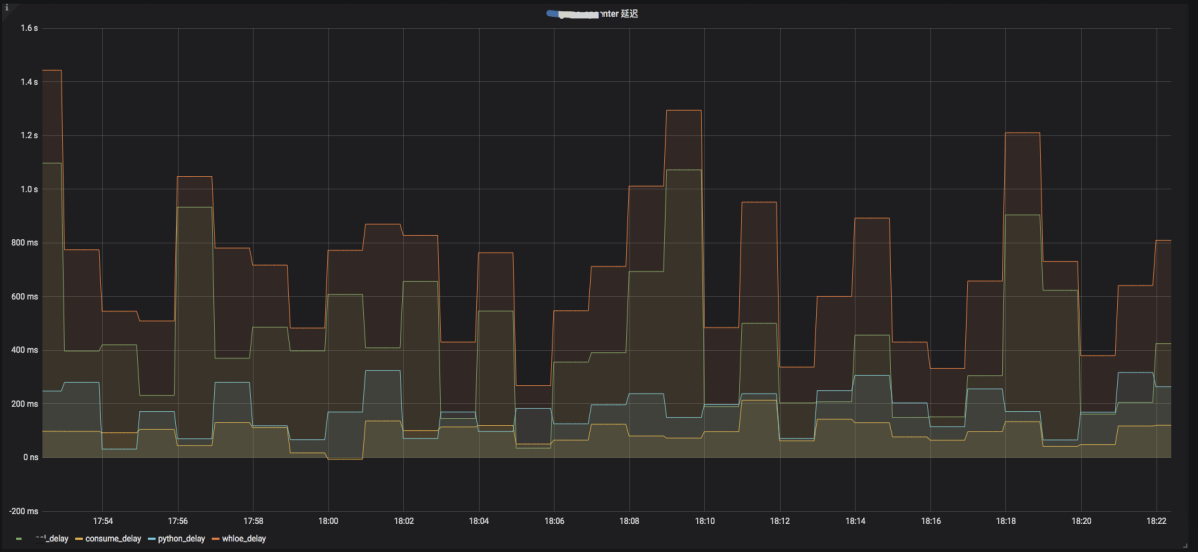Click the 18:16 time axis label
The width and height of the screenshot is (1200, 552).
click(x=931, y=521)
